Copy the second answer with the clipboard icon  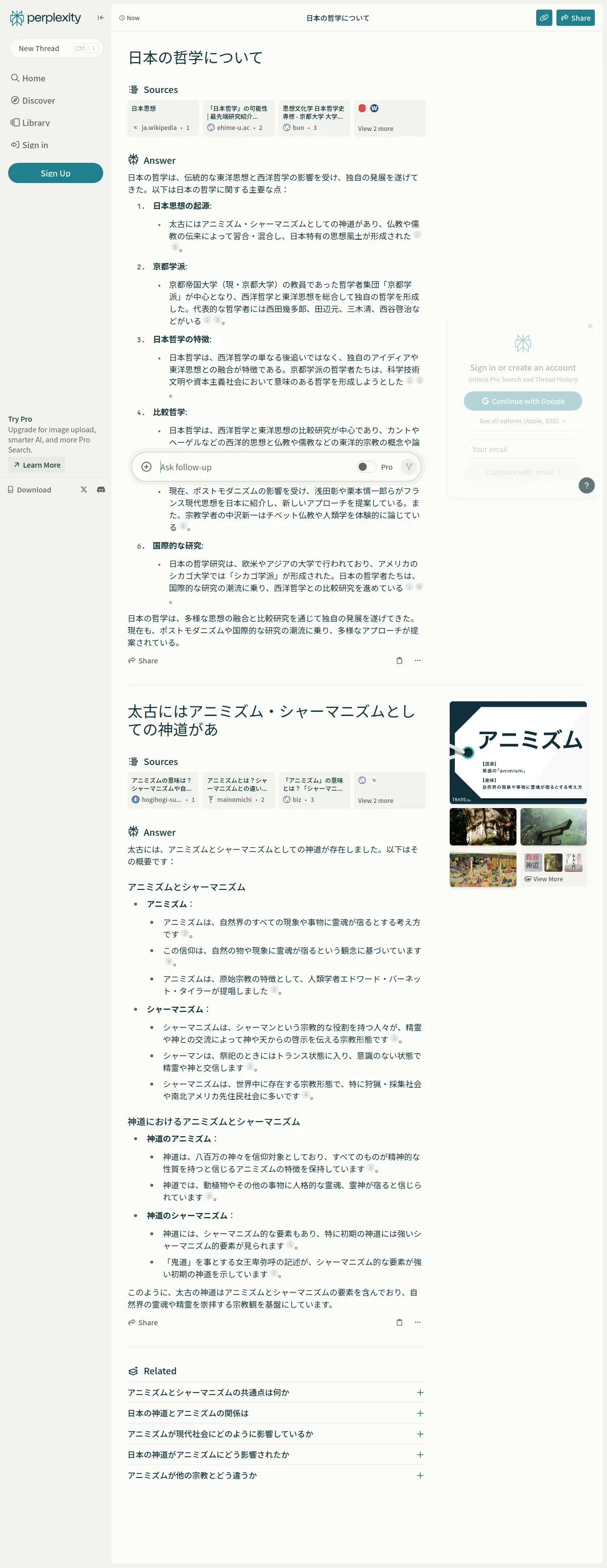[x=400, y=1322]
